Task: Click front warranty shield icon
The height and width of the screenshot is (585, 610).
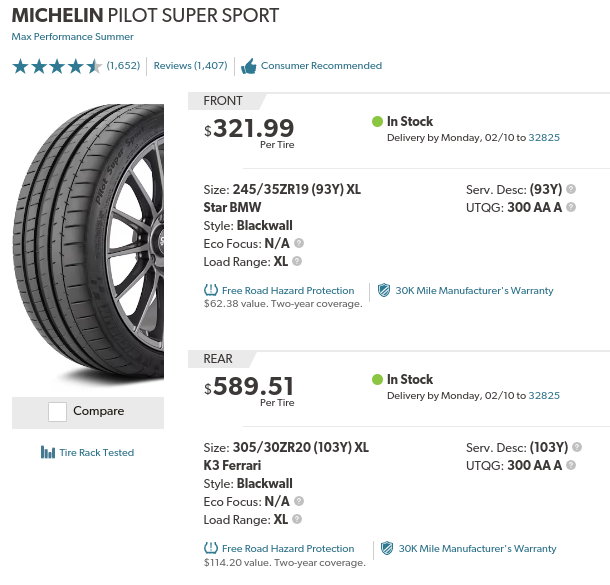Action: tap(384, 290)
